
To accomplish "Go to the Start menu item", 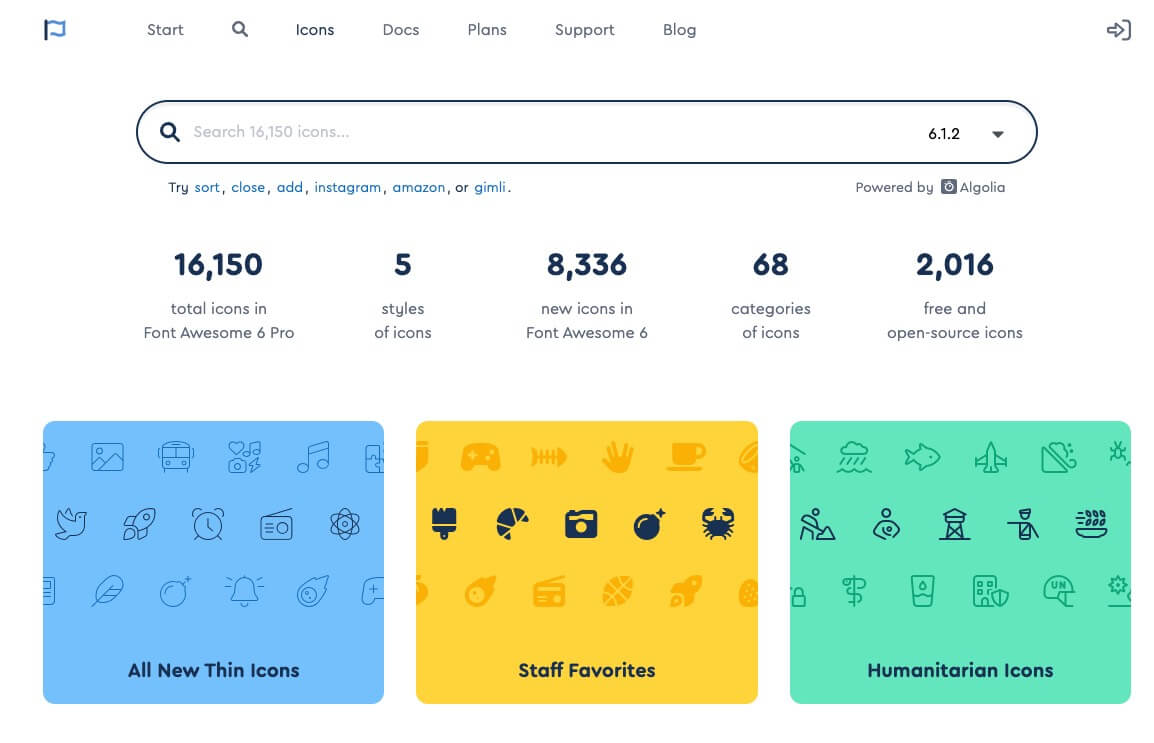I will pos(165,29).
